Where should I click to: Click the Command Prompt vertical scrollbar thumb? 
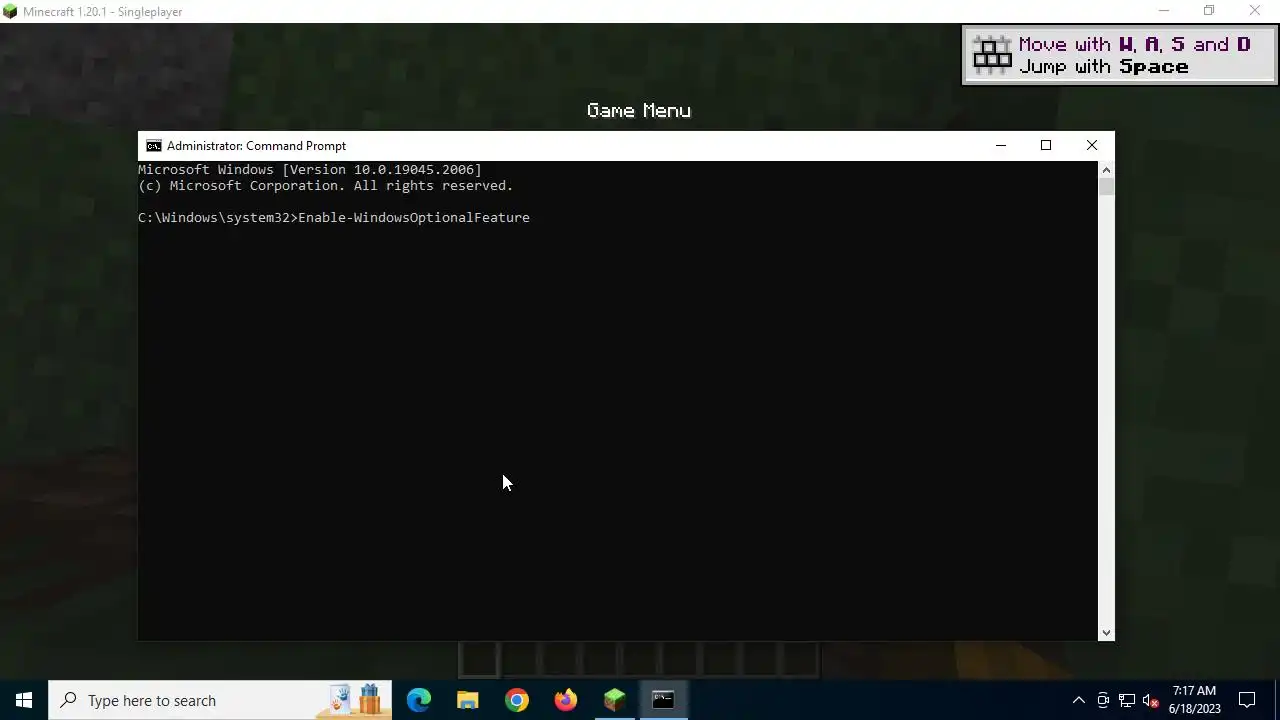(1106, 187)
